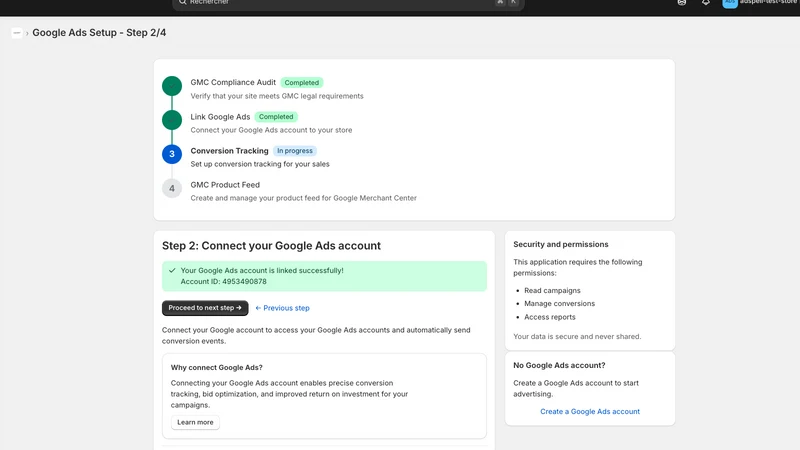800x450 pixels.
Task: Open the Learn more button
Action: 195,422
